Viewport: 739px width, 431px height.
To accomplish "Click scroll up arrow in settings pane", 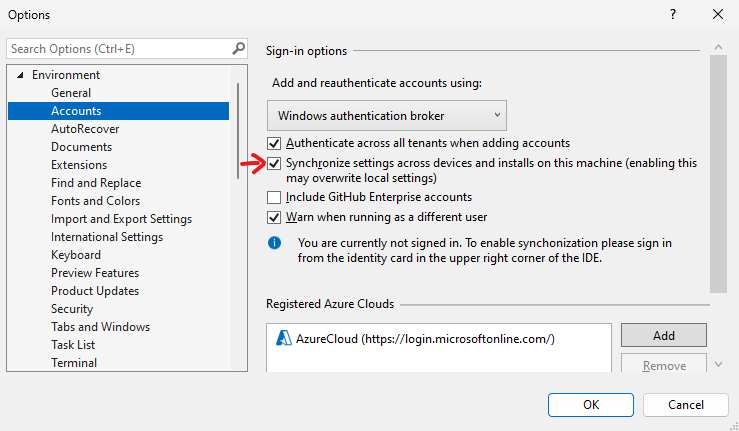I will [718, 47].
